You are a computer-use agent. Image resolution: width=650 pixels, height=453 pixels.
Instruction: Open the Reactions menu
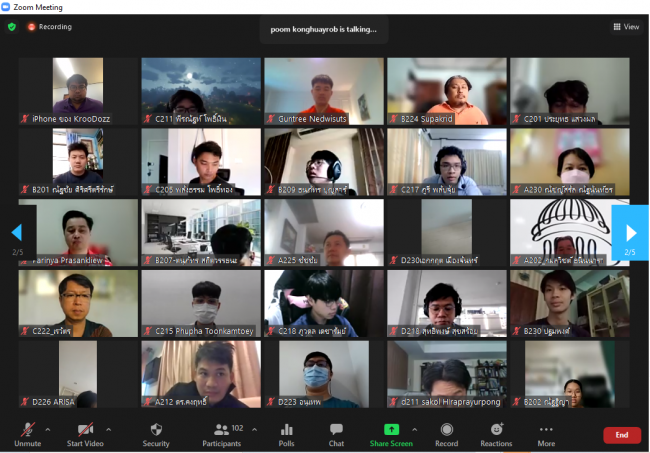coord(496,434)
